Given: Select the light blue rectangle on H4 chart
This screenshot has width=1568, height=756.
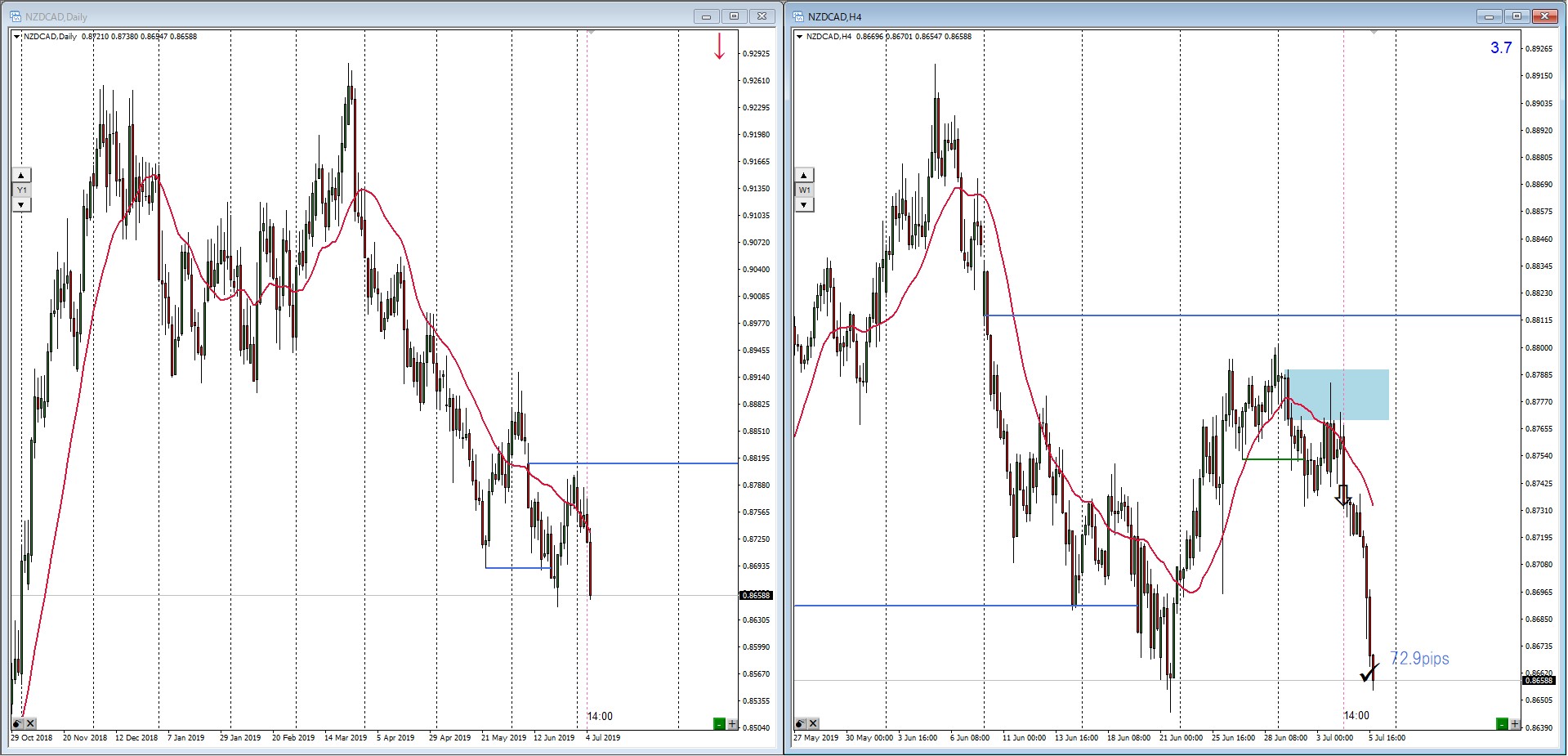Looking at the screenshot, I should click(x=1338, y=395).
